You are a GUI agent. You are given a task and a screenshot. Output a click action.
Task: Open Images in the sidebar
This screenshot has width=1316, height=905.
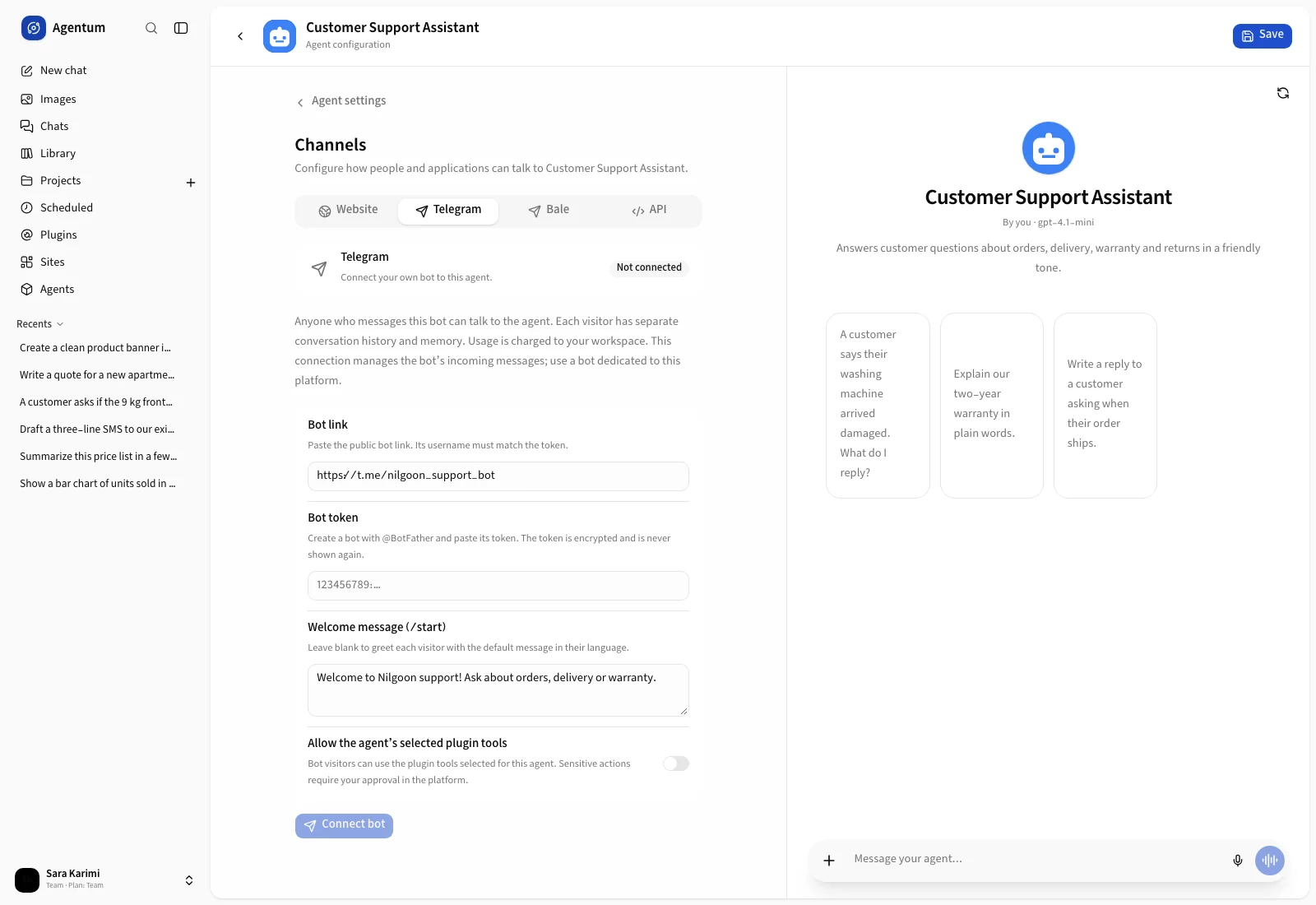click(105, 99)
